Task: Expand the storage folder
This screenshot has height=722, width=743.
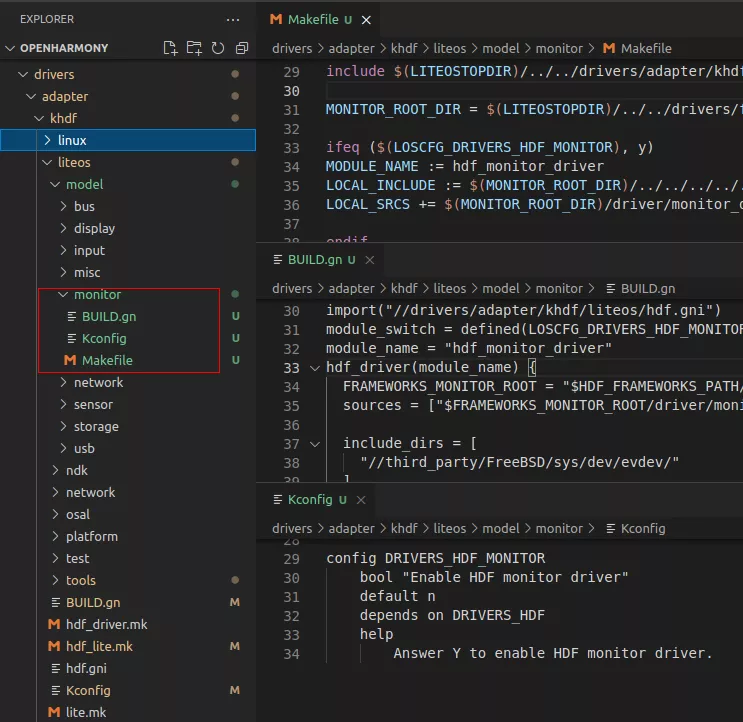Action: tap(128, 426)
